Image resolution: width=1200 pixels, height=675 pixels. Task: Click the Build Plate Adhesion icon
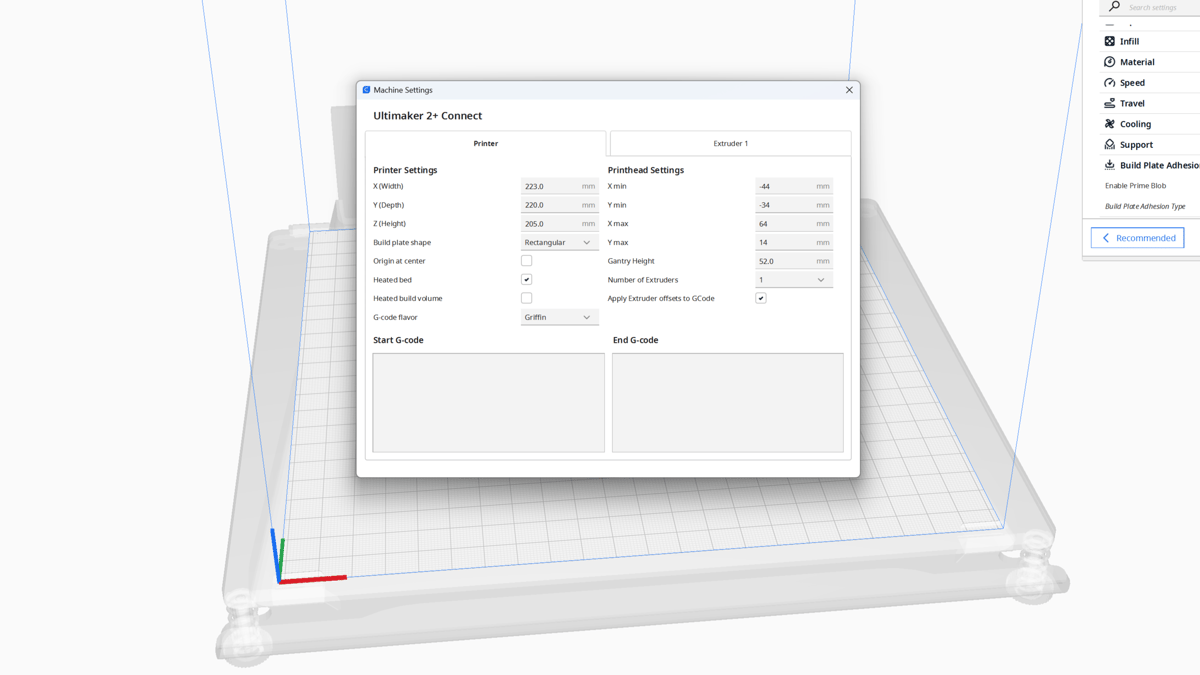tap(1109, 165)
